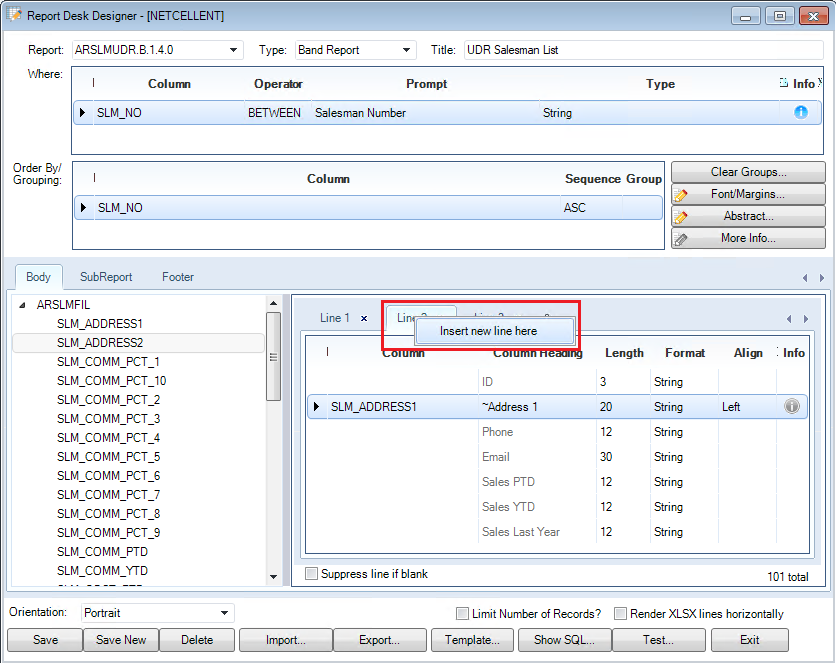Image resolution: width=836 pixels, height=663 pixels.
Task: Enable Limit Number of Records checkbox
Action: [462, 613]
